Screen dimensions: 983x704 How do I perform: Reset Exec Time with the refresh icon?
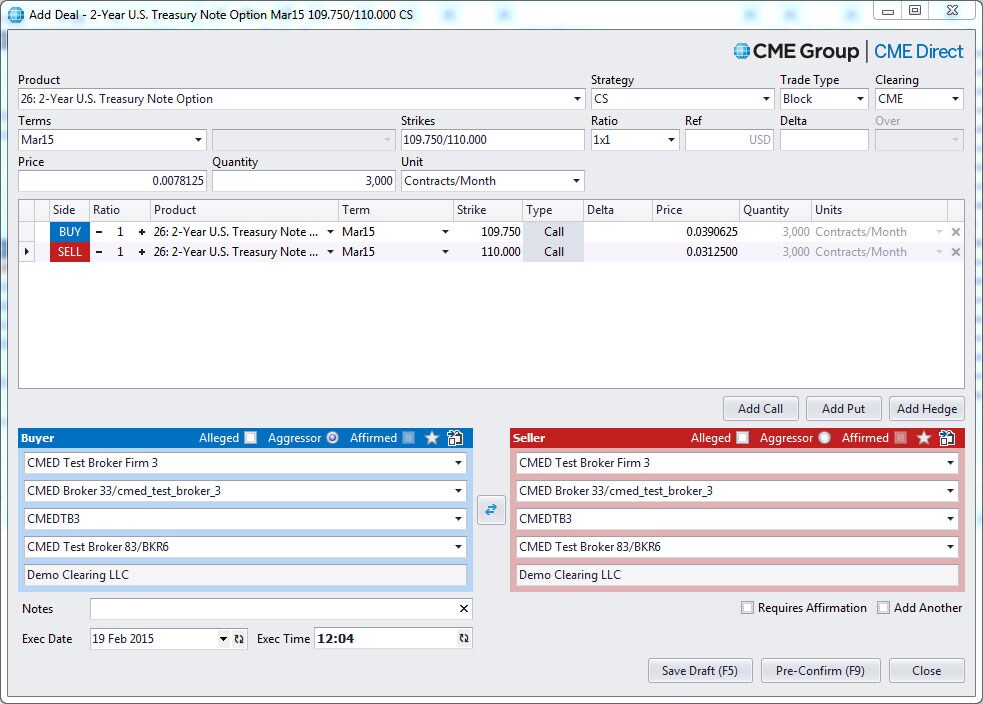464,639
